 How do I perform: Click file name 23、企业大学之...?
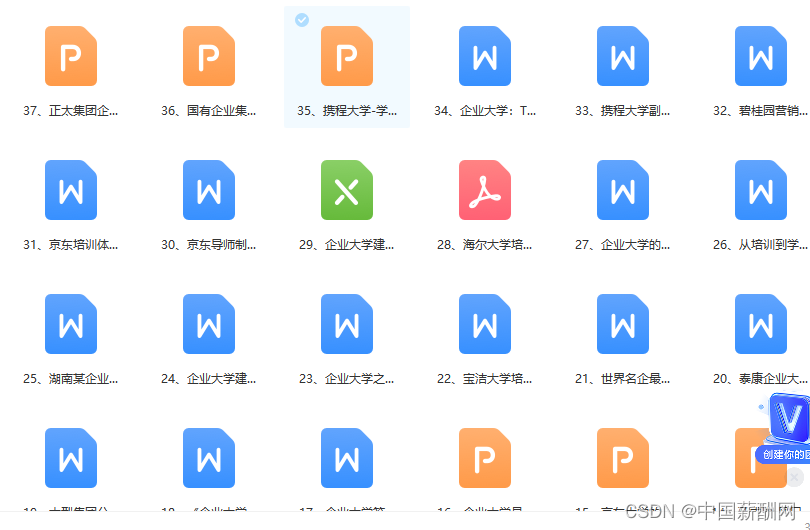tap(347, 379)
